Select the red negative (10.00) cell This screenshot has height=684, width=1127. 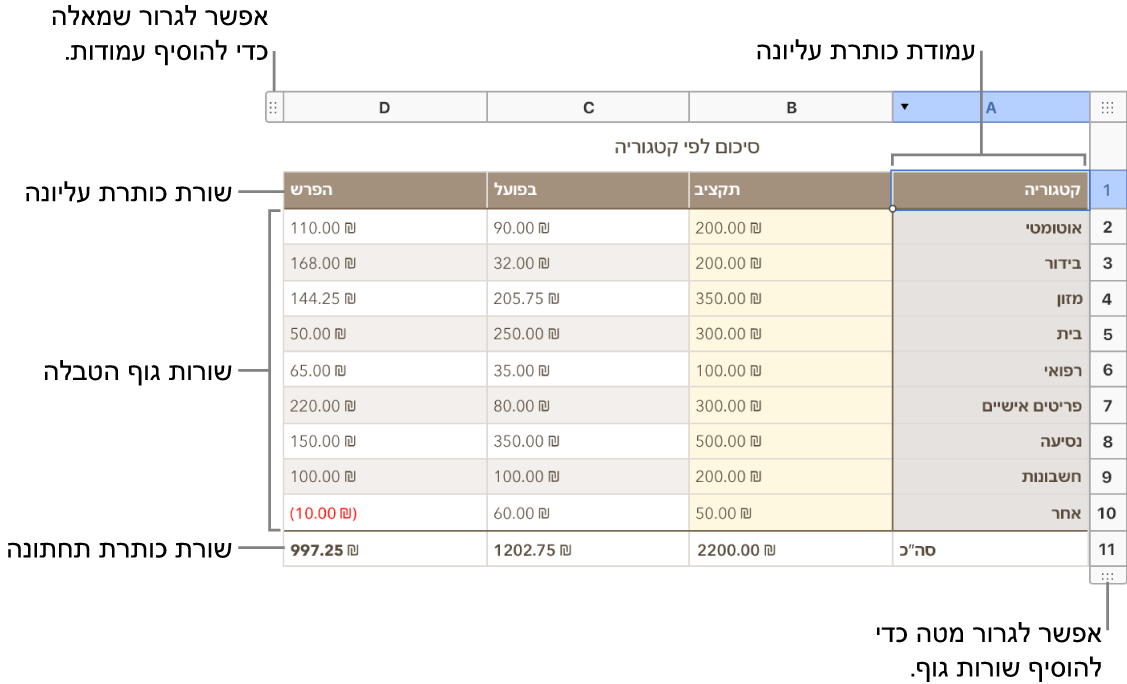point(384,512)
